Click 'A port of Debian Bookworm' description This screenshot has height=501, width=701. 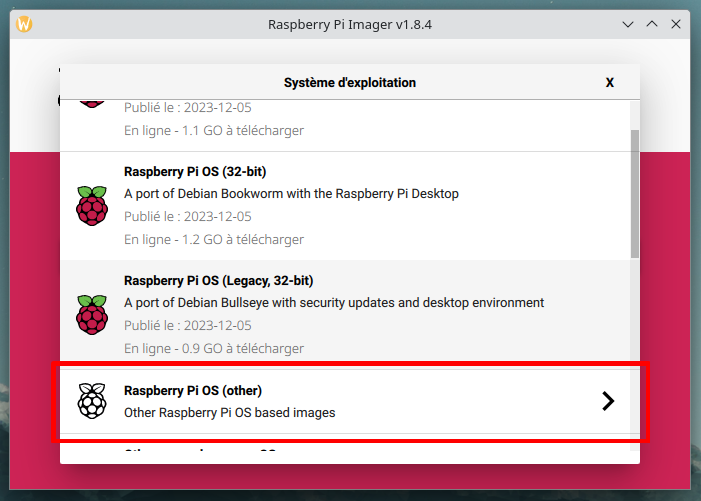click(291, 194)
